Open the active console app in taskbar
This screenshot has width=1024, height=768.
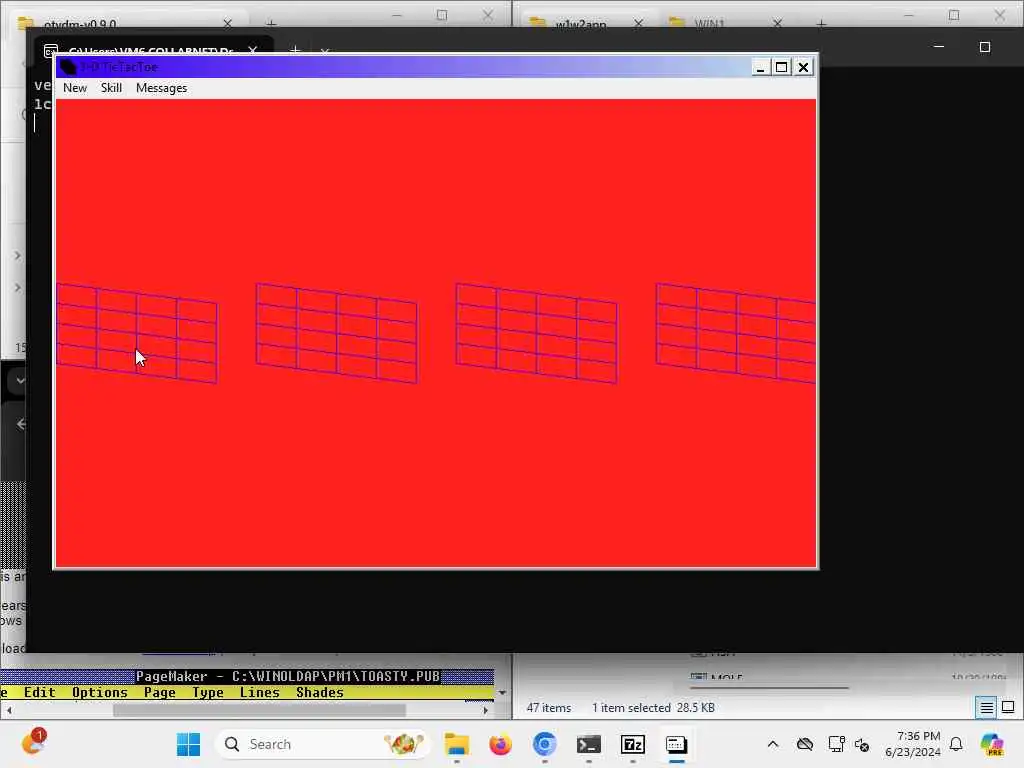tap(677, 744)
